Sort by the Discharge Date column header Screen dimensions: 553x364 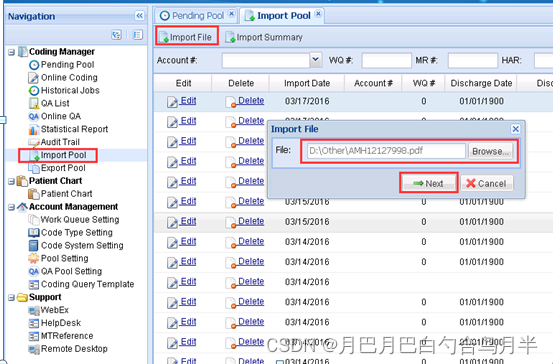[481, 83]
